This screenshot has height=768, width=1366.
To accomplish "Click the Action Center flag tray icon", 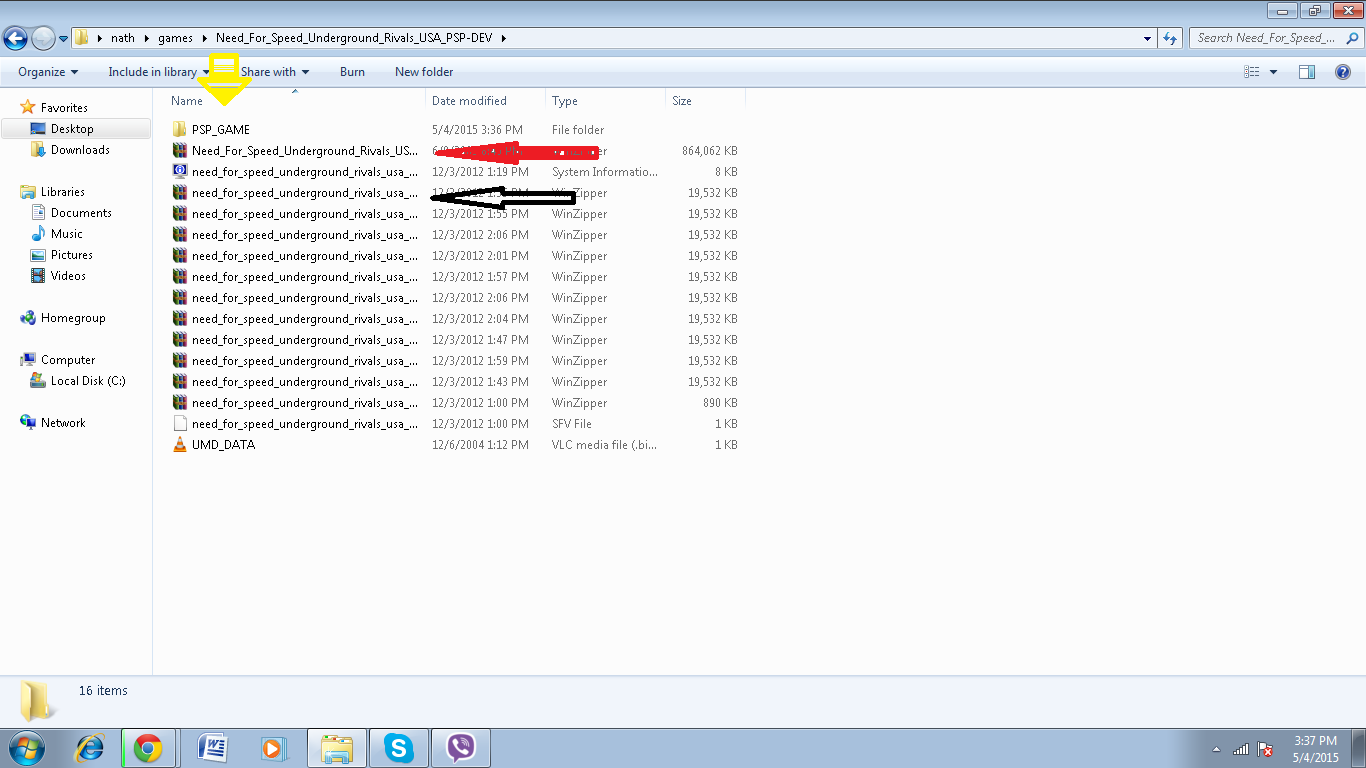I will (x=1265, y=749).
